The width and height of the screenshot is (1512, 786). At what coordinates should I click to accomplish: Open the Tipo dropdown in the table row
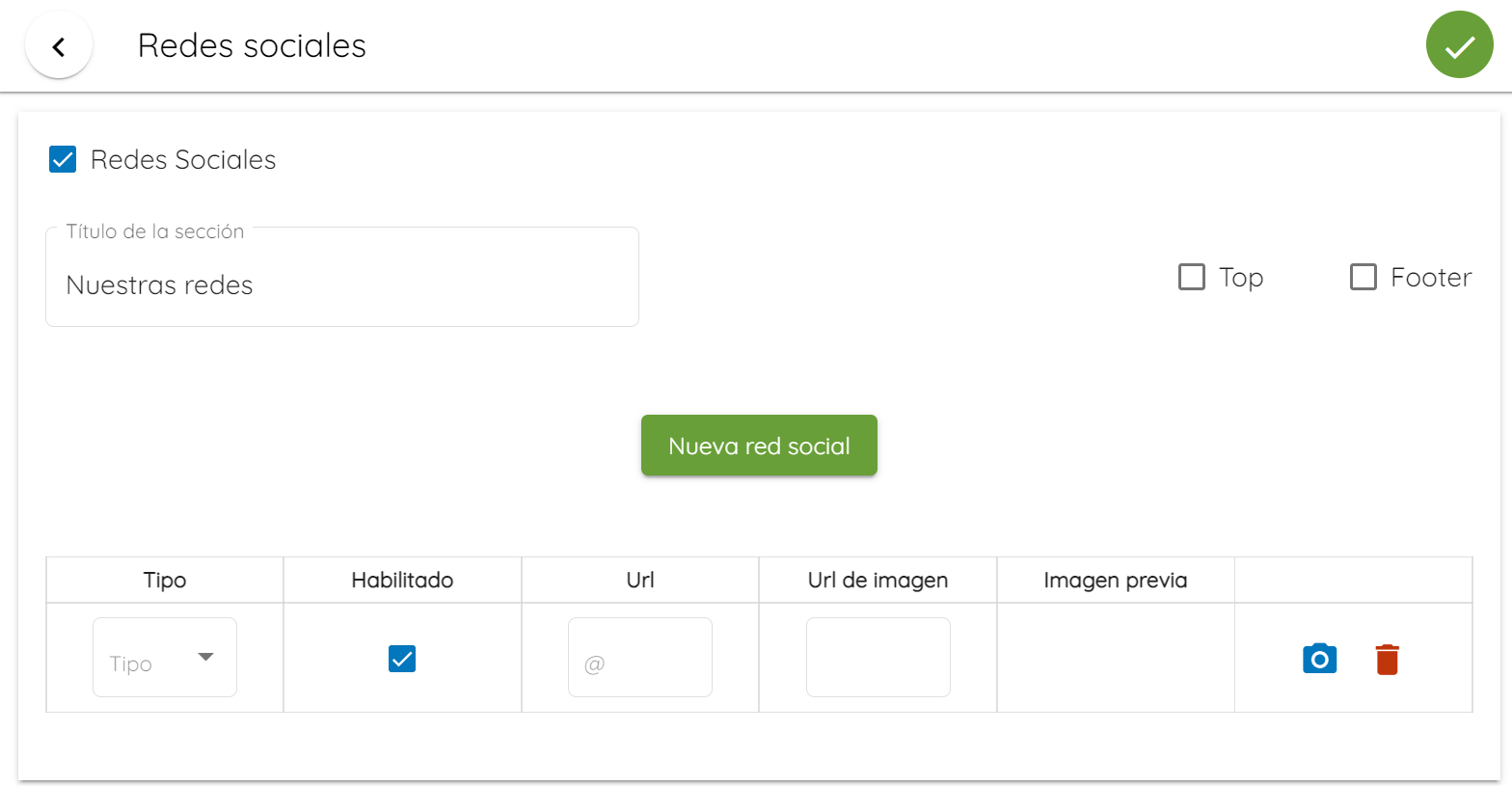point(165,658)
